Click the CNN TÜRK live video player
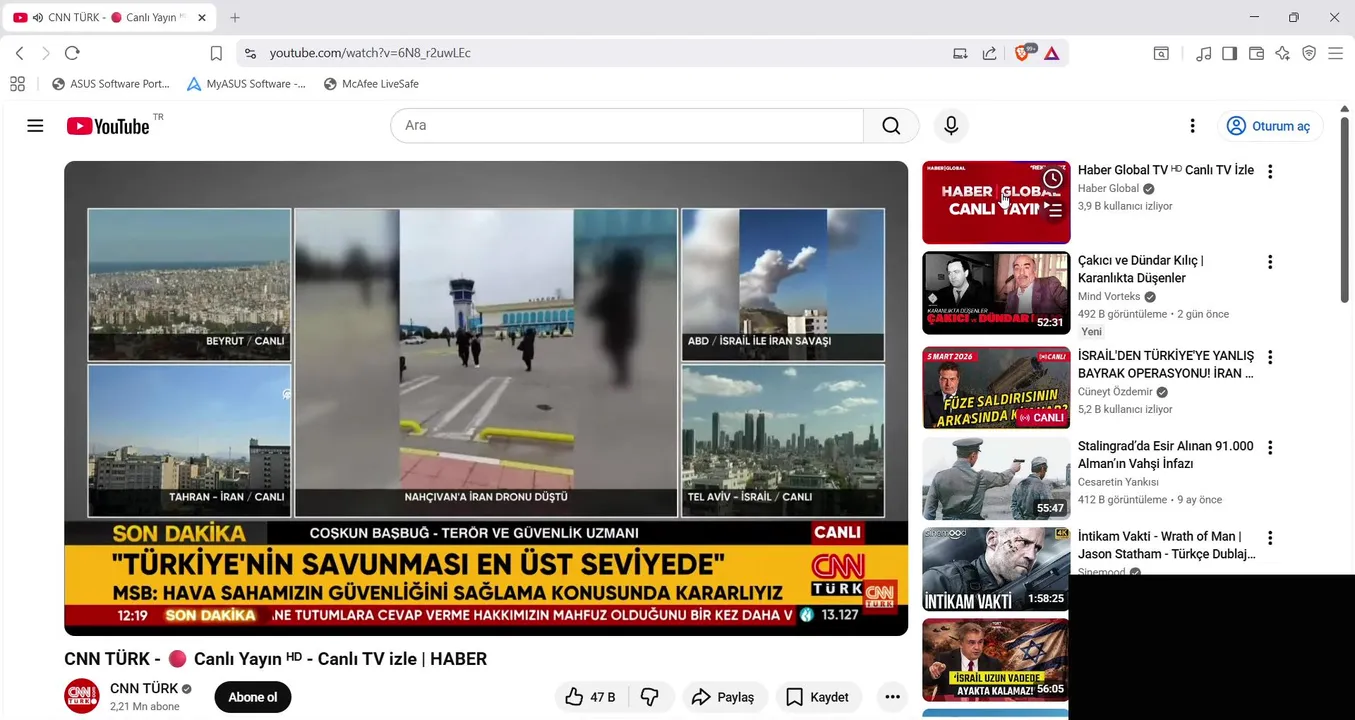Viewport: 1355px width, 720px height. pyautogui.click(x=486, y=398)
